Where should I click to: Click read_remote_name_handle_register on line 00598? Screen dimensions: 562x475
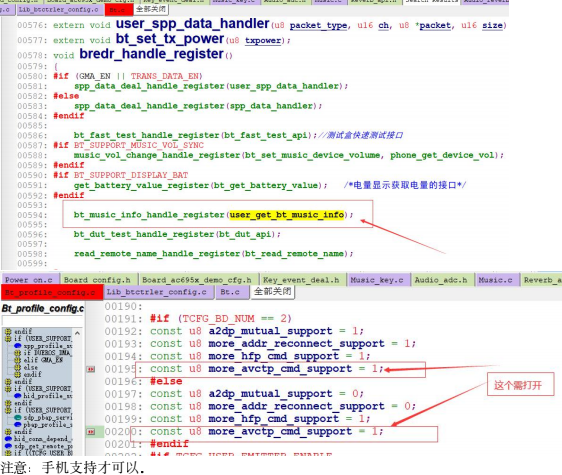tap(157, 254)
